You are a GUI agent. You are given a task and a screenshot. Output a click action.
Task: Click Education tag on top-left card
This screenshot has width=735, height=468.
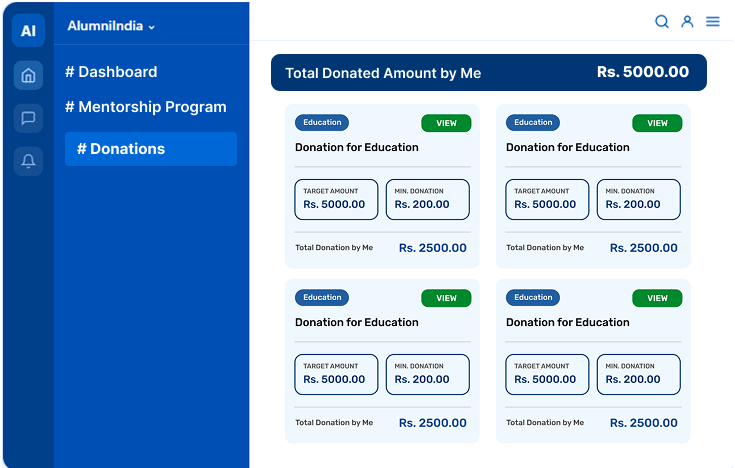[x=322, y=123]
